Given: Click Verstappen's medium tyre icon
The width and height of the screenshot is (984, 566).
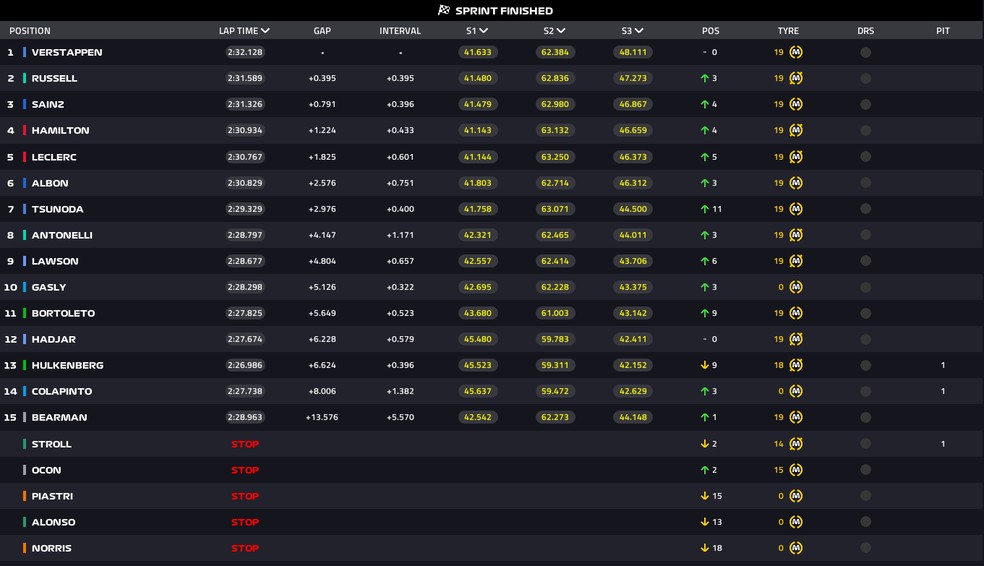Looking at the screenshot, I should [796, 52].
